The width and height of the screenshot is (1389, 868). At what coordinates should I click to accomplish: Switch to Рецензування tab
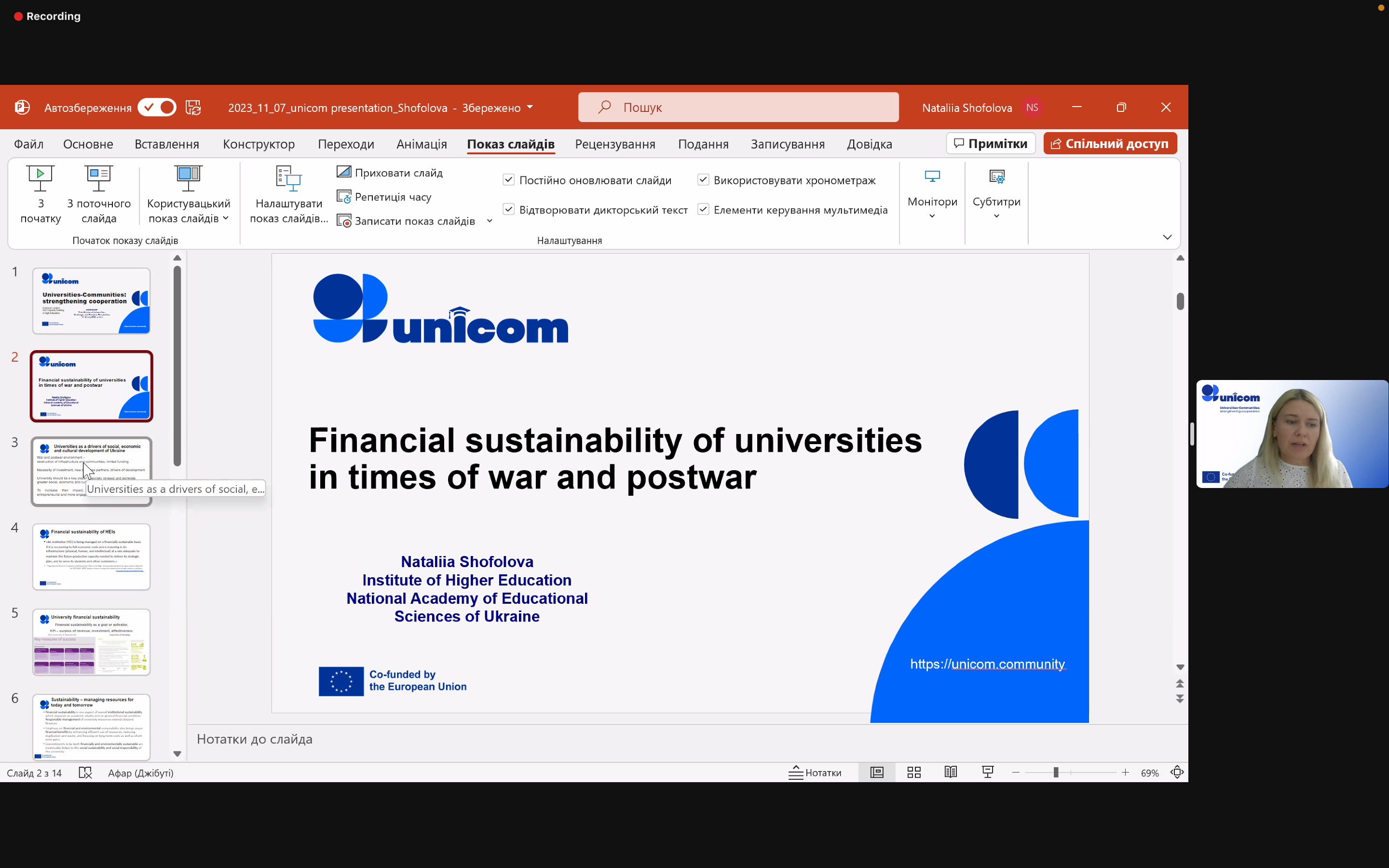615,144
